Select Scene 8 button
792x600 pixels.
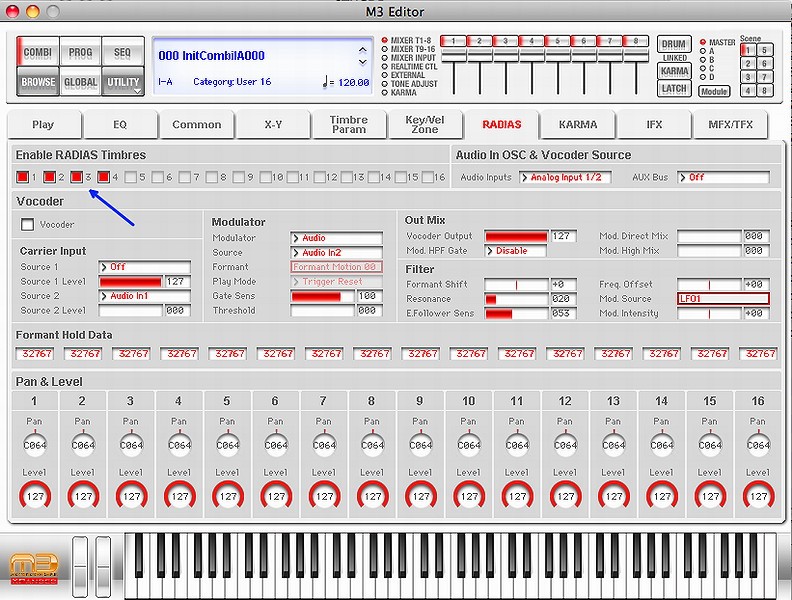[765, 91]
